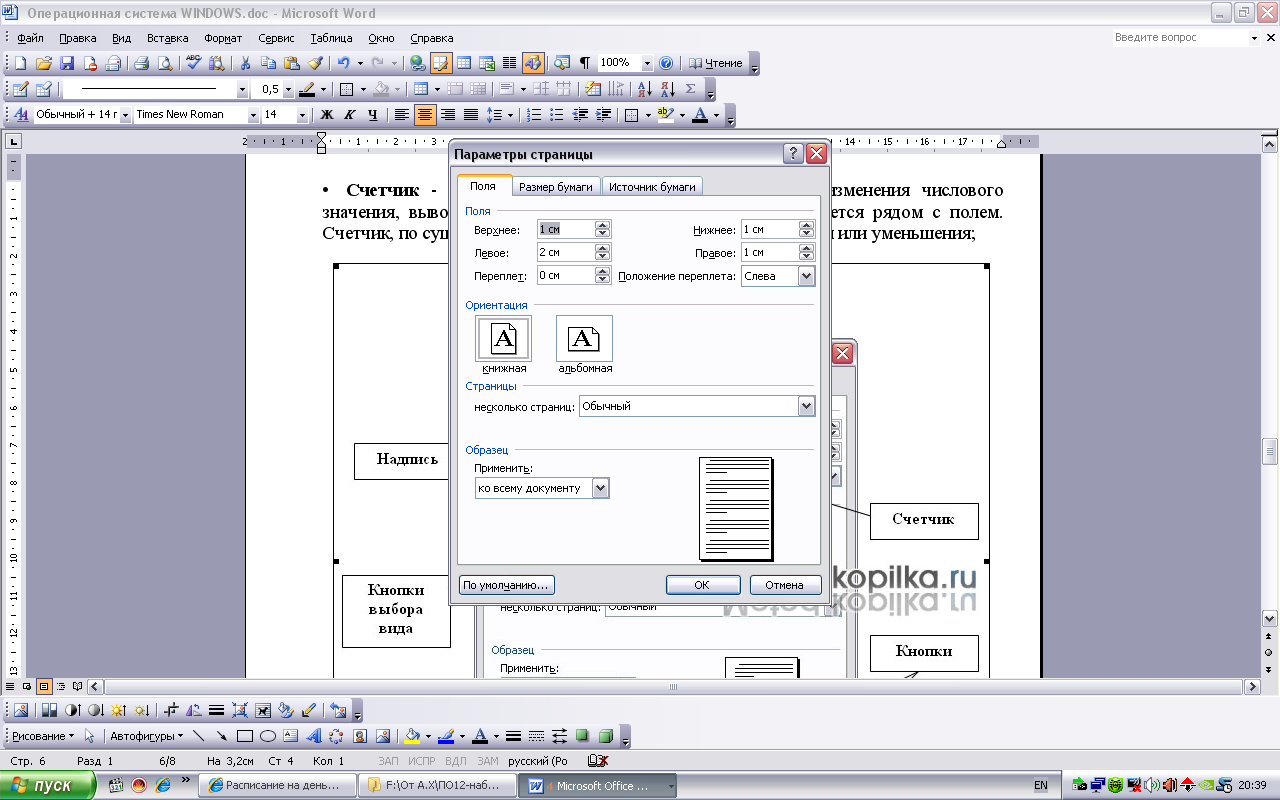Select the Line tool on the Drawing toolbar
This screenshot has width=1280, height=800.
(x=198, y=736)
